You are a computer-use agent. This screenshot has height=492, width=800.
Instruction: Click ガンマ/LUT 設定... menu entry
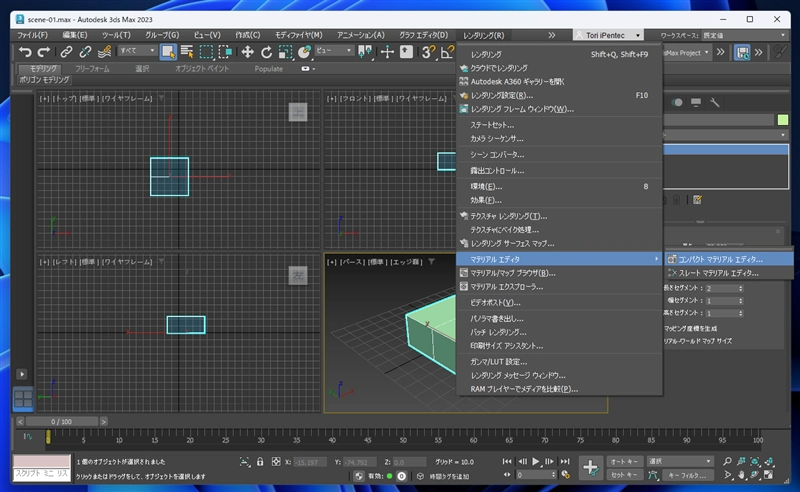pos(559,362)
